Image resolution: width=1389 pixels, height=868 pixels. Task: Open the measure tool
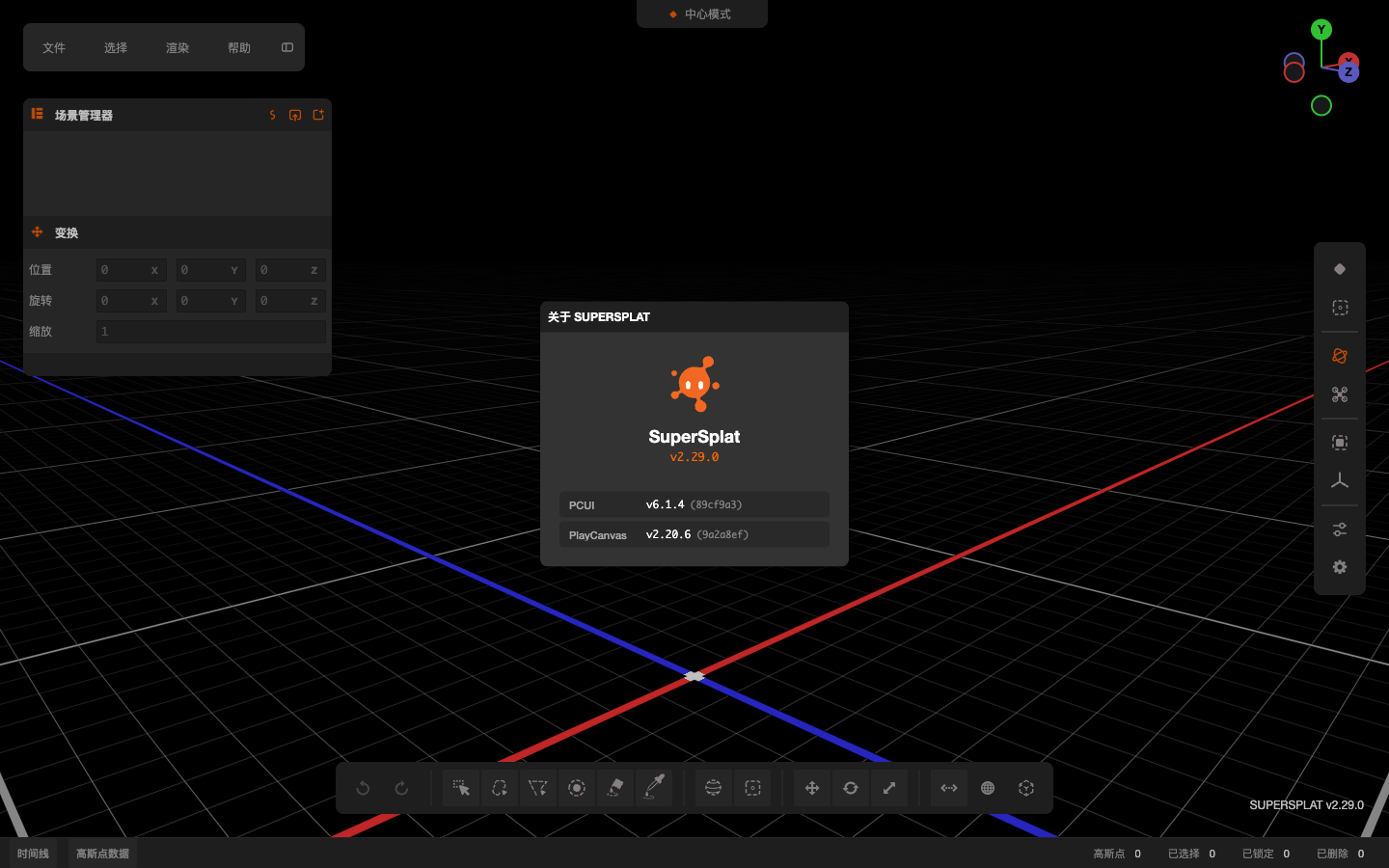[949, 788]
